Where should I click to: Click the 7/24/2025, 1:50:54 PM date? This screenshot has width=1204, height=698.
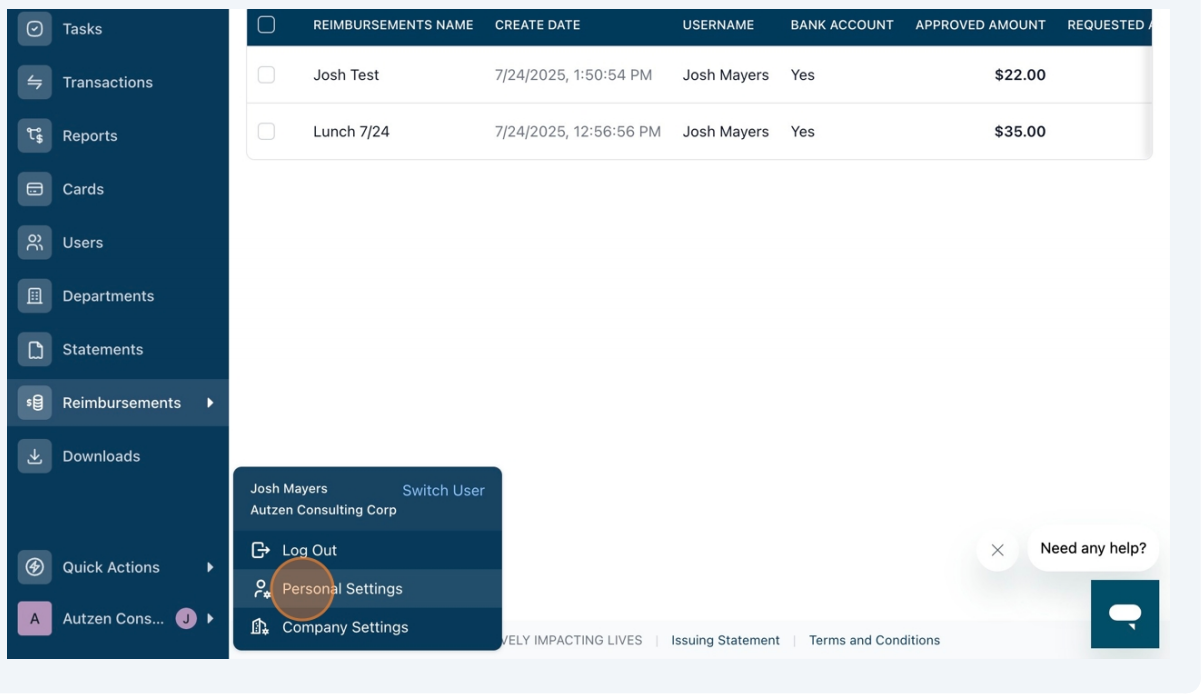573,75
